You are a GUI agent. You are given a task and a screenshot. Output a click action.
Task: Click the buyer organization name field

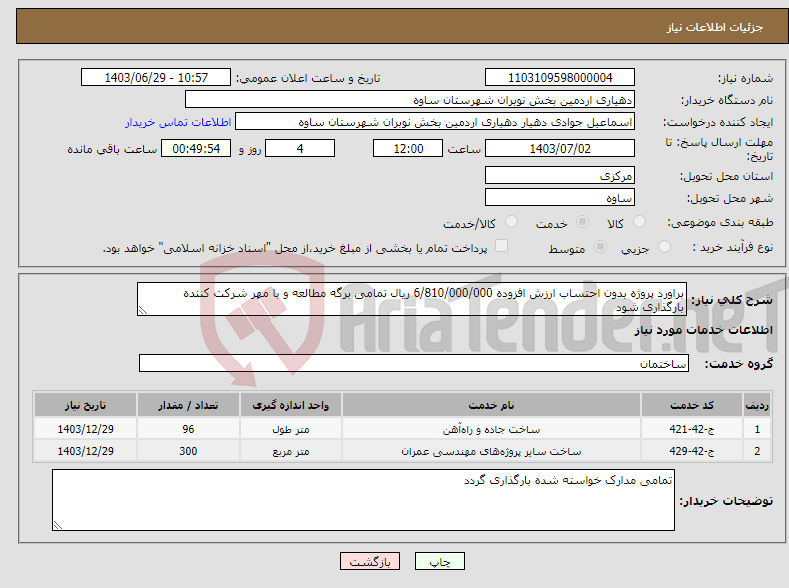pos(410,100)
